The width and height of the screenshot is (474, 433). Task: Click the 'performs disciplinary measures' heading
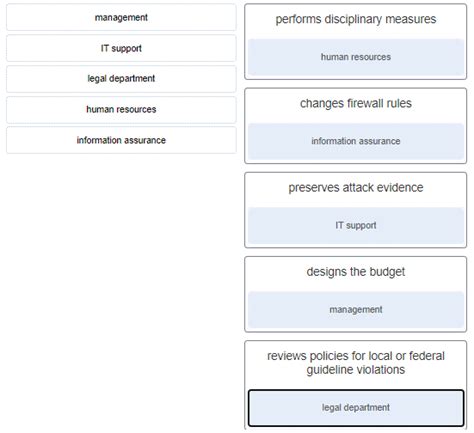click(356, 19)
